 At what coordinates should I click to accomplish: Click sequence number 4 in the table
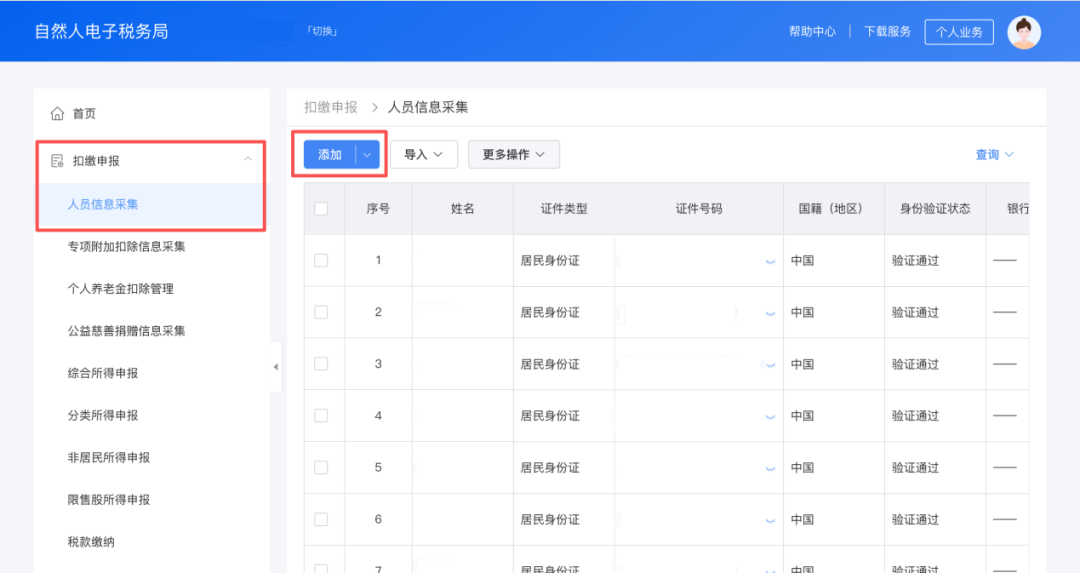378,415
